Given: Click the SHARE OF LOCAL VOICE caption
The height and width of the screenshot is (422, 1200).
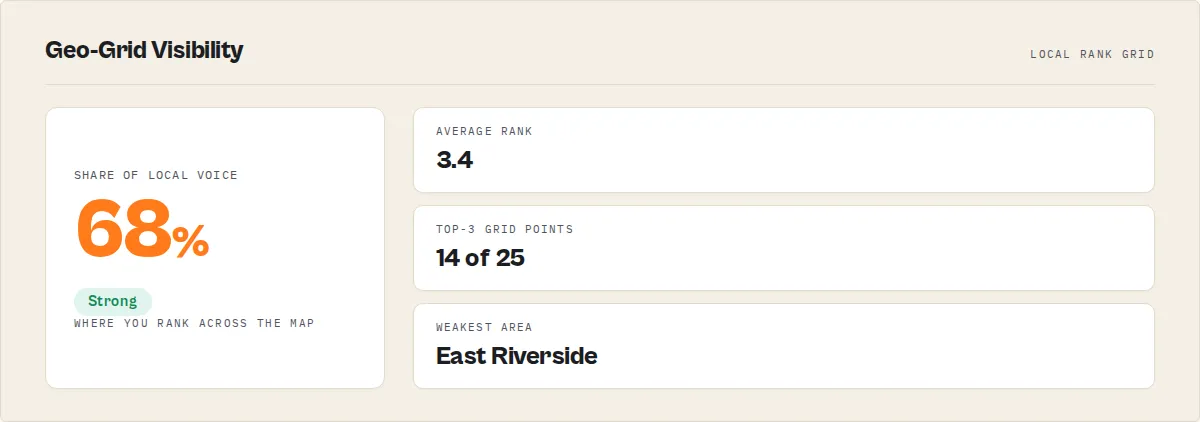Looking at the screenshot, I should click(156, 175).
